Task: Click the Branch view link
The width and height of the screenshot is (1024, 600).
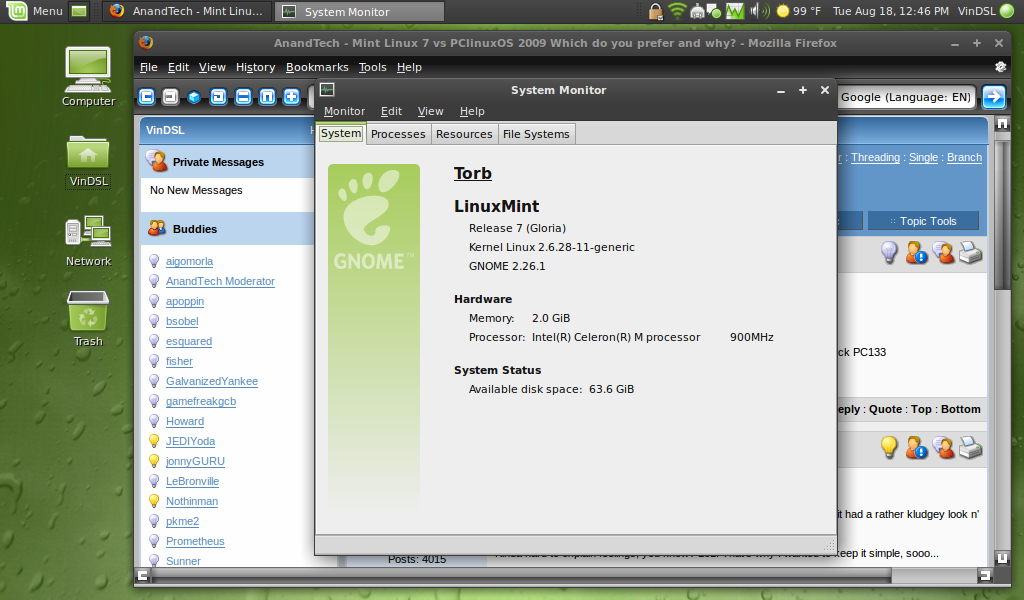Action: (x=965, y=157)
